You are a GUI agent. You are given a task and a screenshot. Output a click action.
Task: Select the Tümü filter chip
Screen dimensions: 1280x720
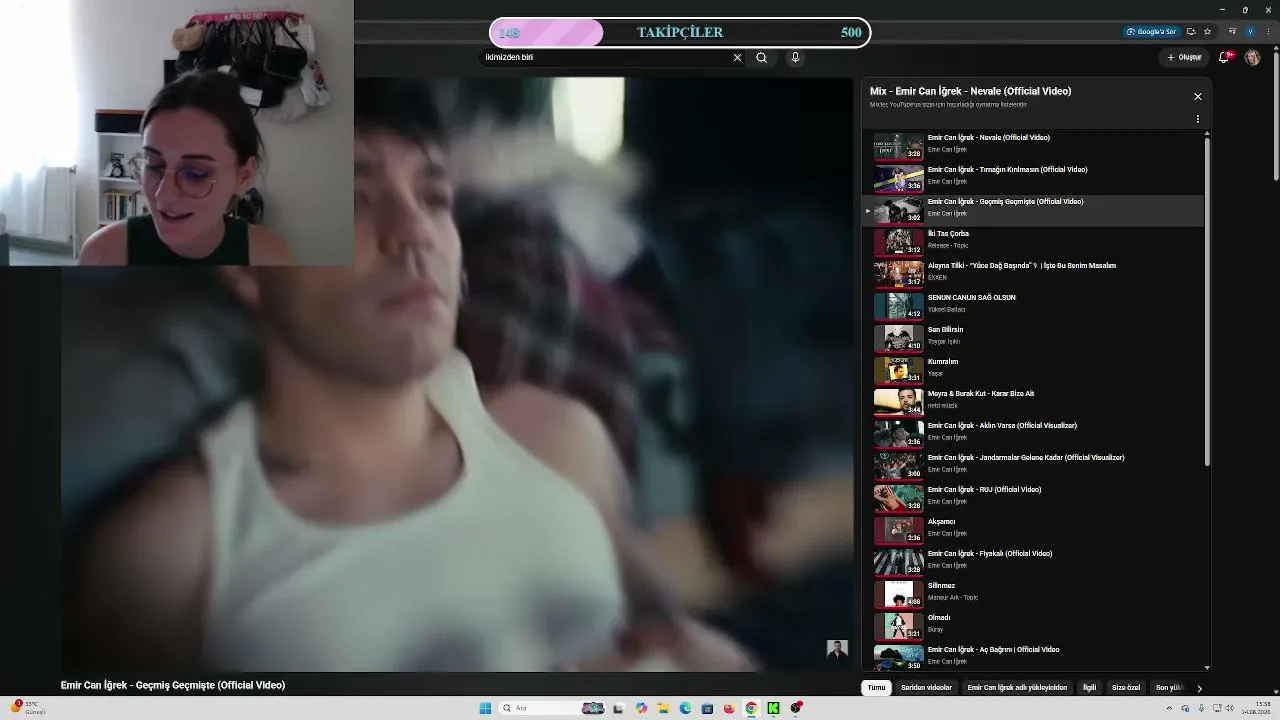[876, 688]
